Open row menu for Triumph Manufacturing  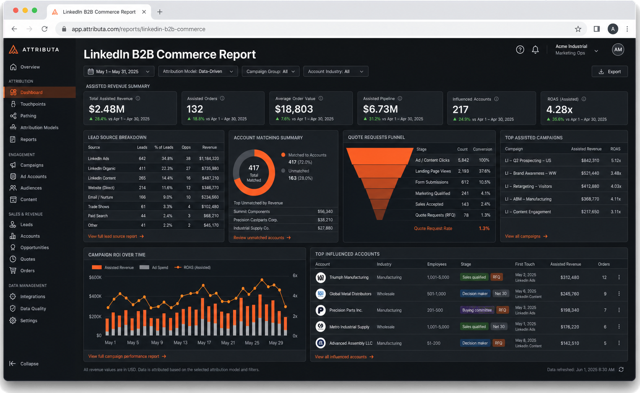tap(619, 277)
